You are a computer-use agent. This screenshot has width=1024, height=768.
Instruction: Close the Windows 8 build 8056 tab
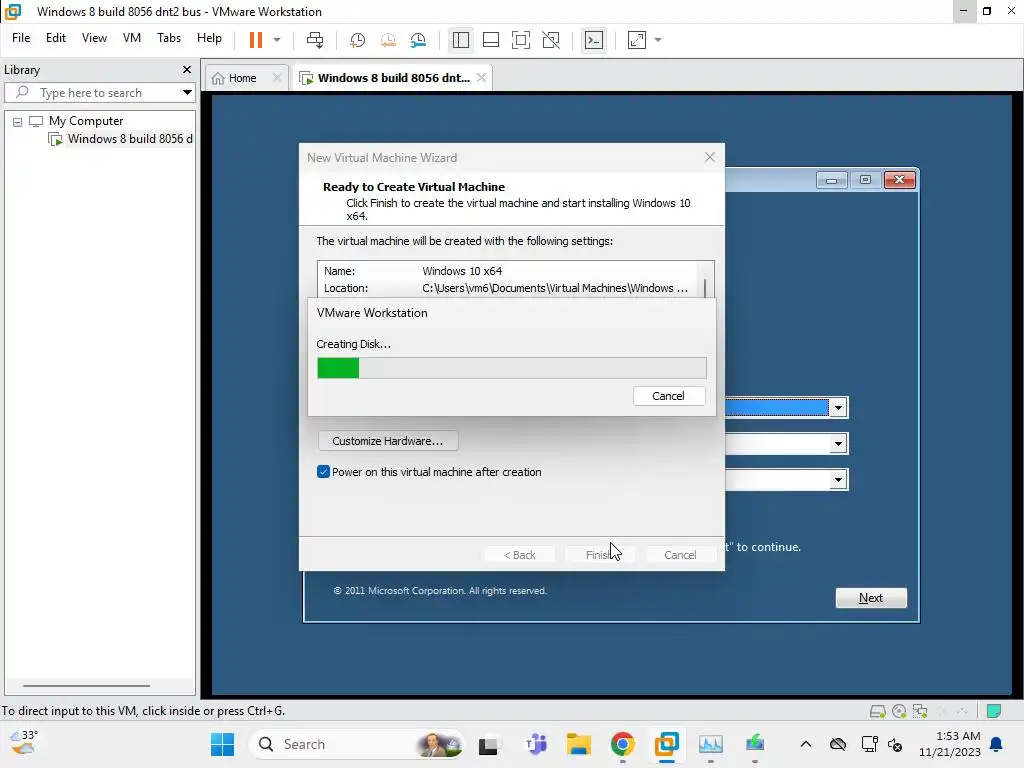481,78
